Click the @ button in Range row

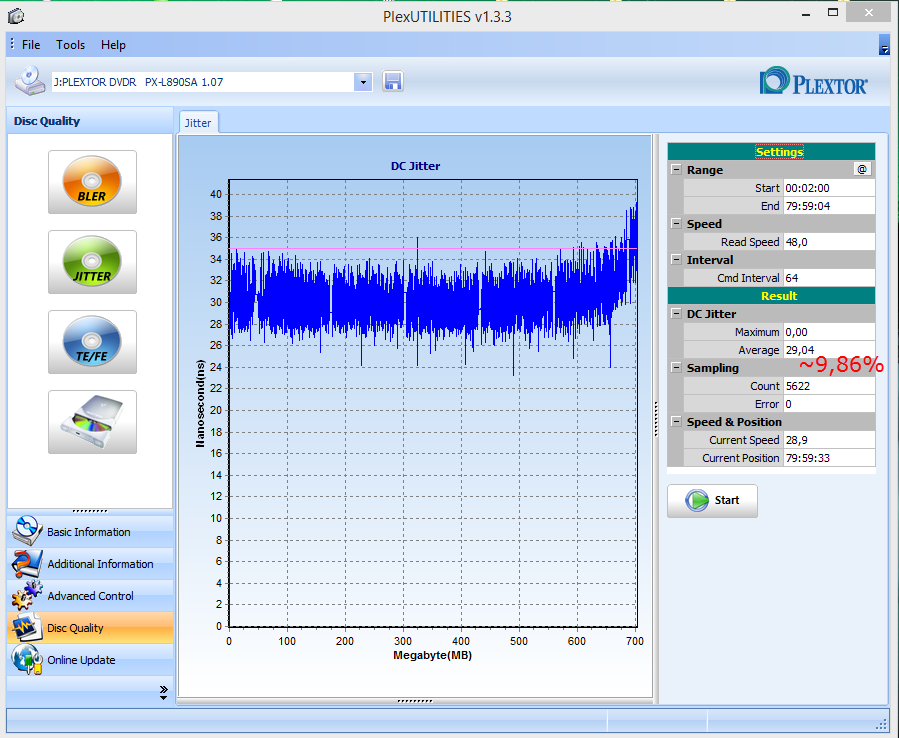[862, 169]
